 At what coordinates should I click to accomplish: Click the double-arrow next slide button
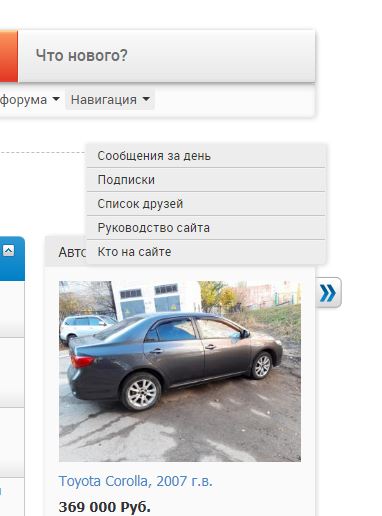tap(328, 292)
